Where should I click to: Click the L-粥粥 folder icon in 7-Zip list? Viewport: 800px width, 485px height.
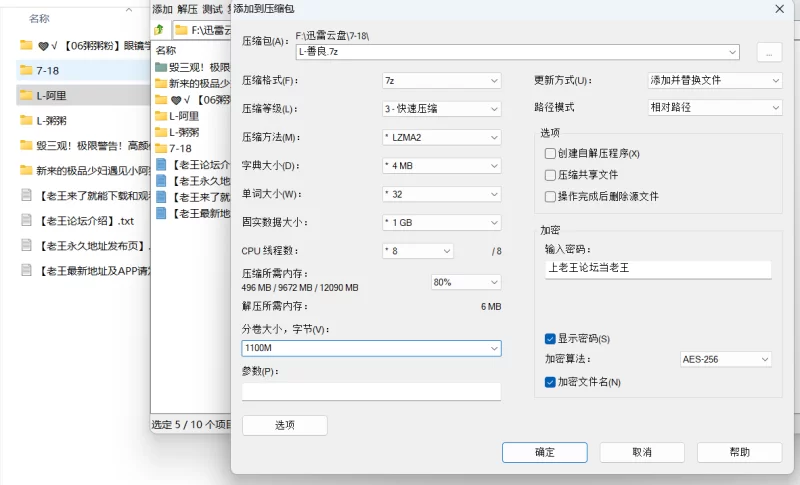coord(161,132)
